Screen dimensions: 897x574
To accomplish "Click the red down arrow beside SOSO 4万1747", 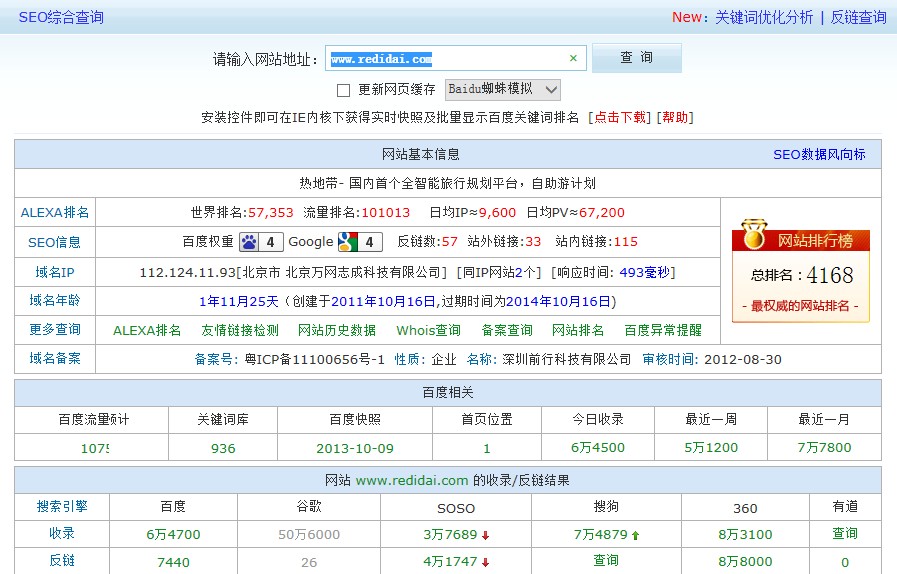I will [x=486, y=563].
